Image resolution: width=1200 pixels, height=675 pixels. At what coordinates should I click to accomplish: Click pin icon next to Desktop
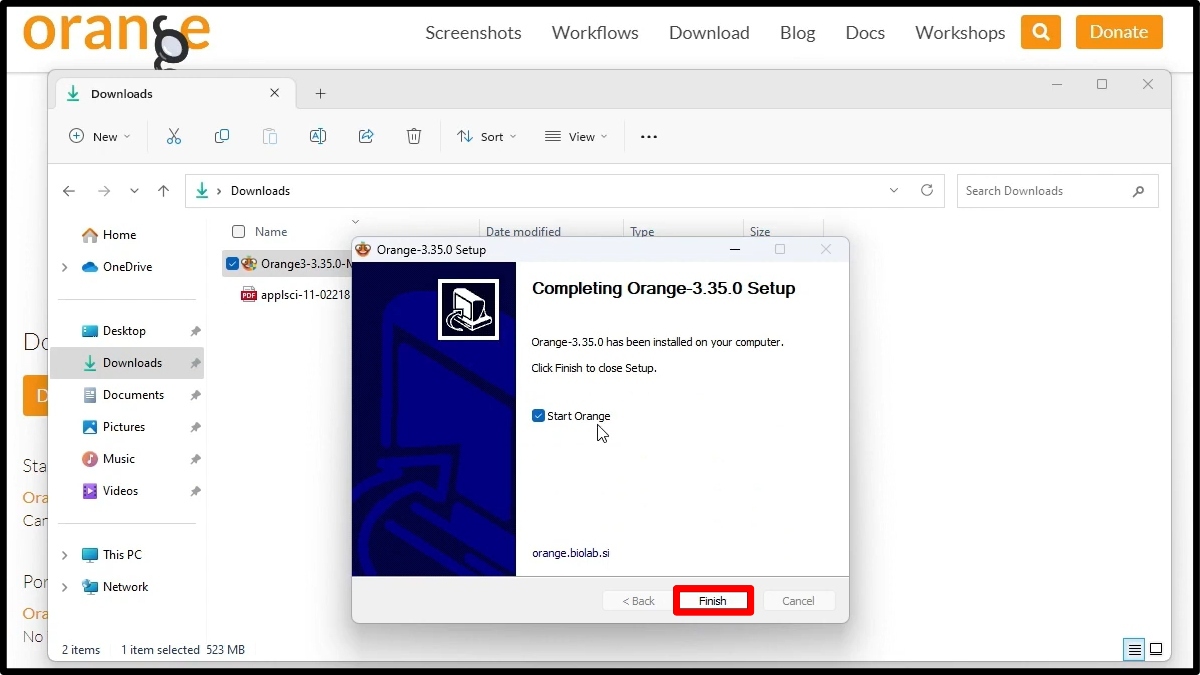pyautogui.click(x=196, y=331)
